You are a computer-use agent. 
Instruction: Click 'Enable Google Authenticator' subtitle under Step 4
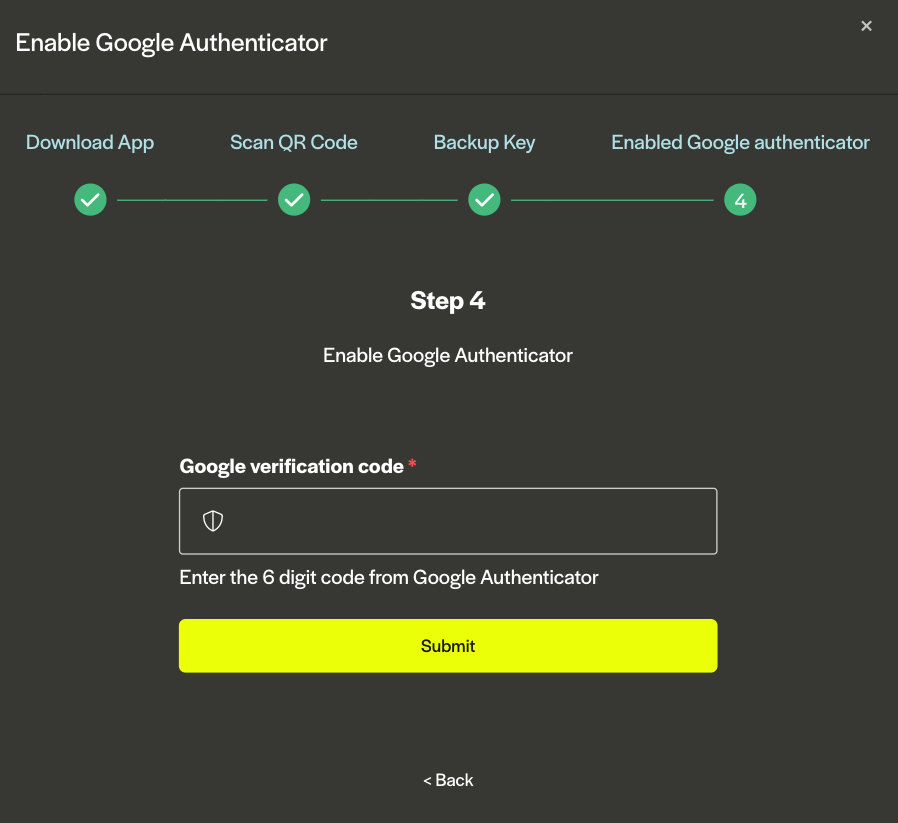click(x=448, y=356)
